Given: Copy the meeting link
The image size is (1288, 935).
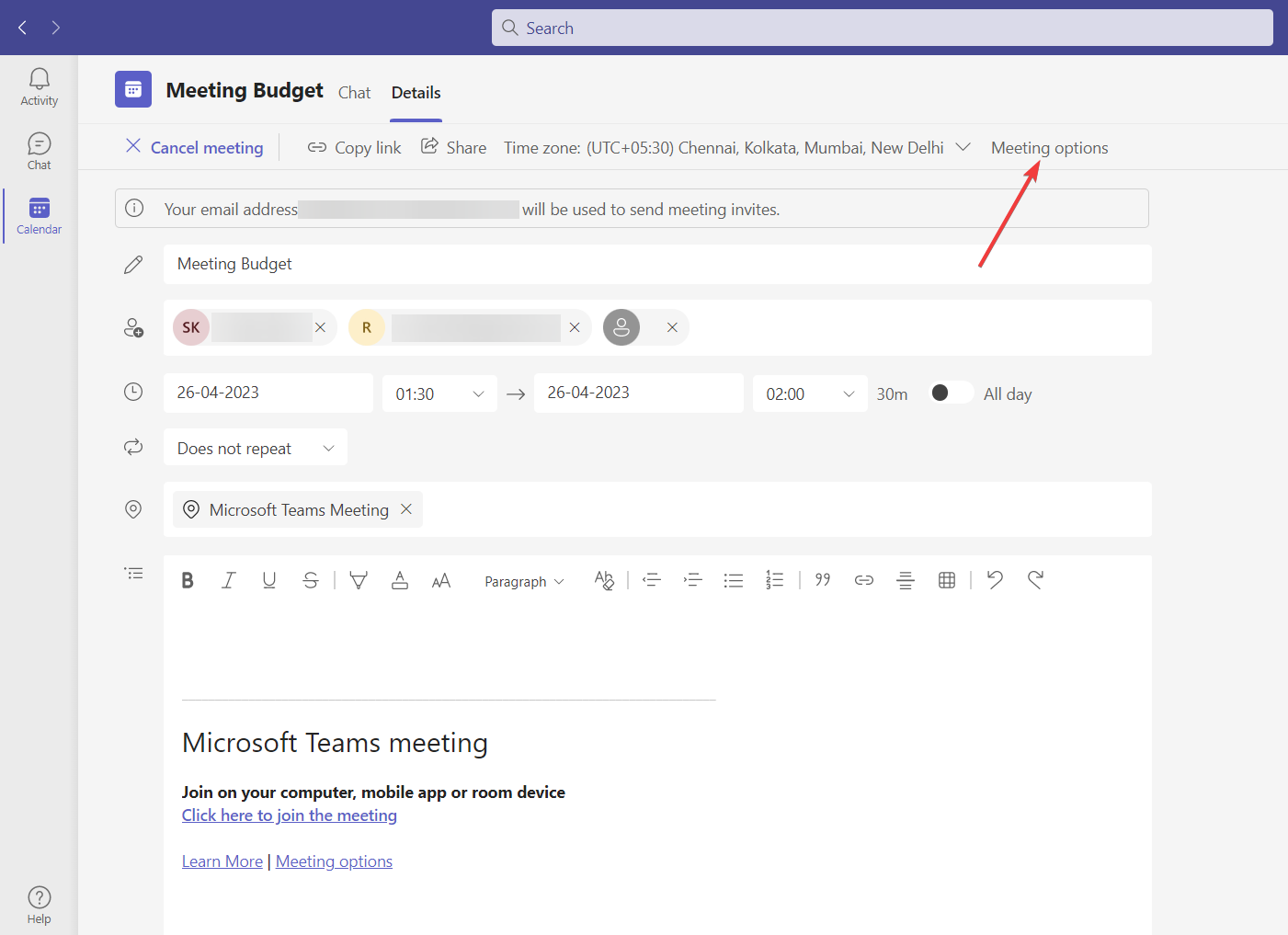Looking at the screenshot, I should click(x=355, y=147).
